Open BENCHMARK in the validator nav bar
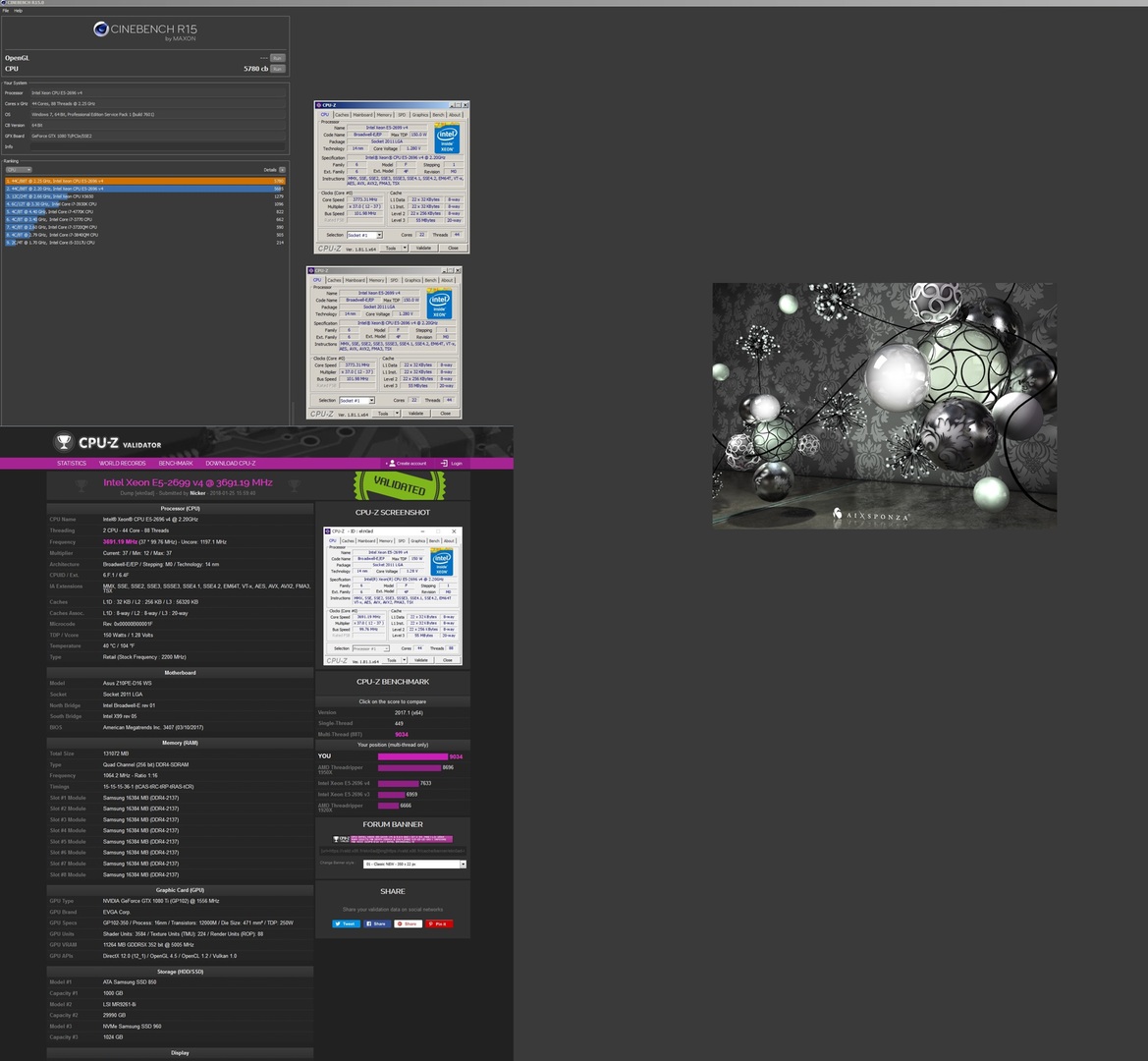1148x1061 pixels. click(176, 464)
